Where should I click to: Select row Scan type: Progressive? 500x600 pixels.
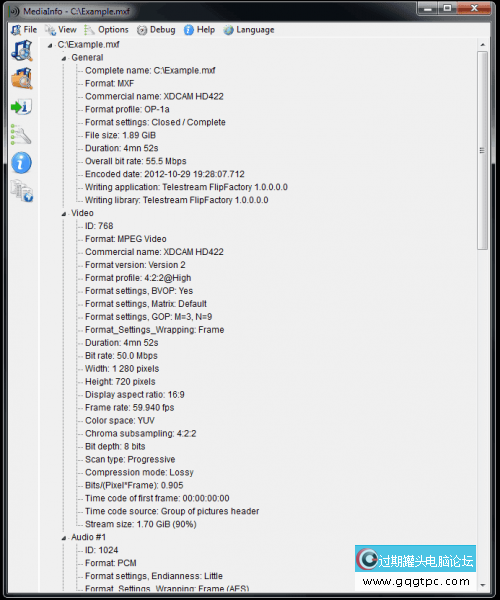(x=130, y=460)
